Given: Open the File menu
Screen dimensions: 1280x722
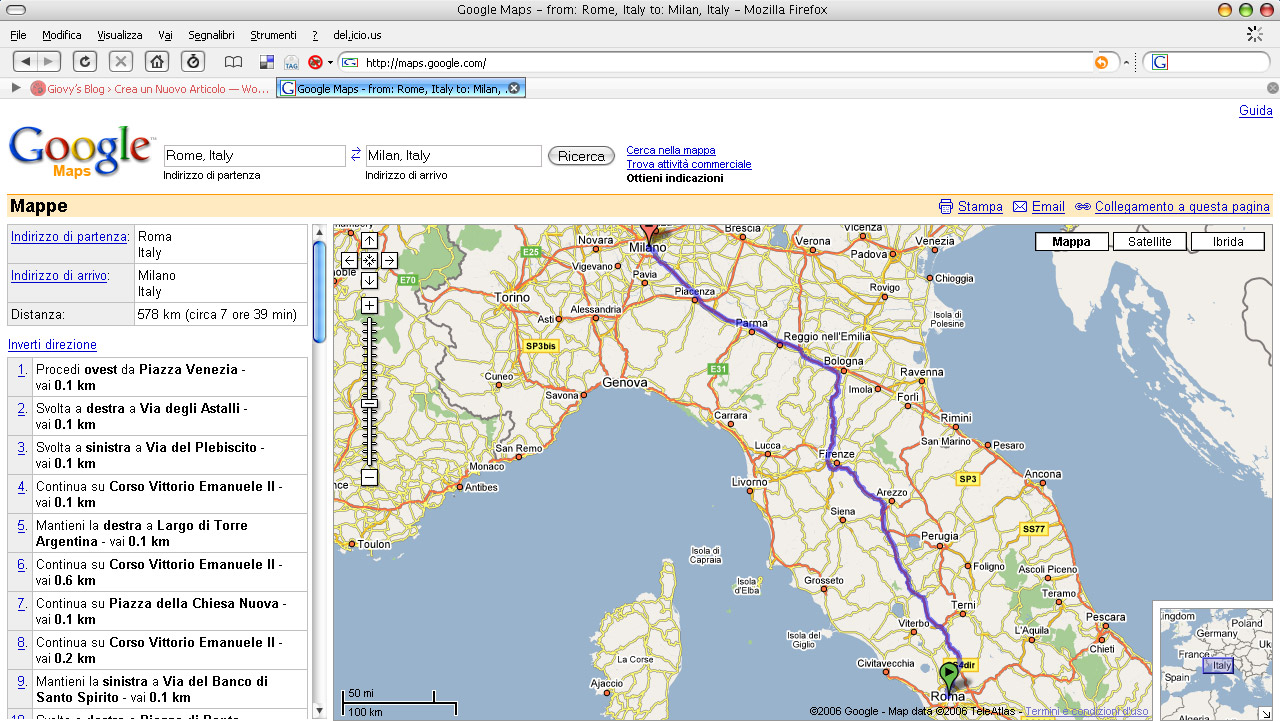Looking at the screenshot, I should pyautogui.click(x=18, y=35).
